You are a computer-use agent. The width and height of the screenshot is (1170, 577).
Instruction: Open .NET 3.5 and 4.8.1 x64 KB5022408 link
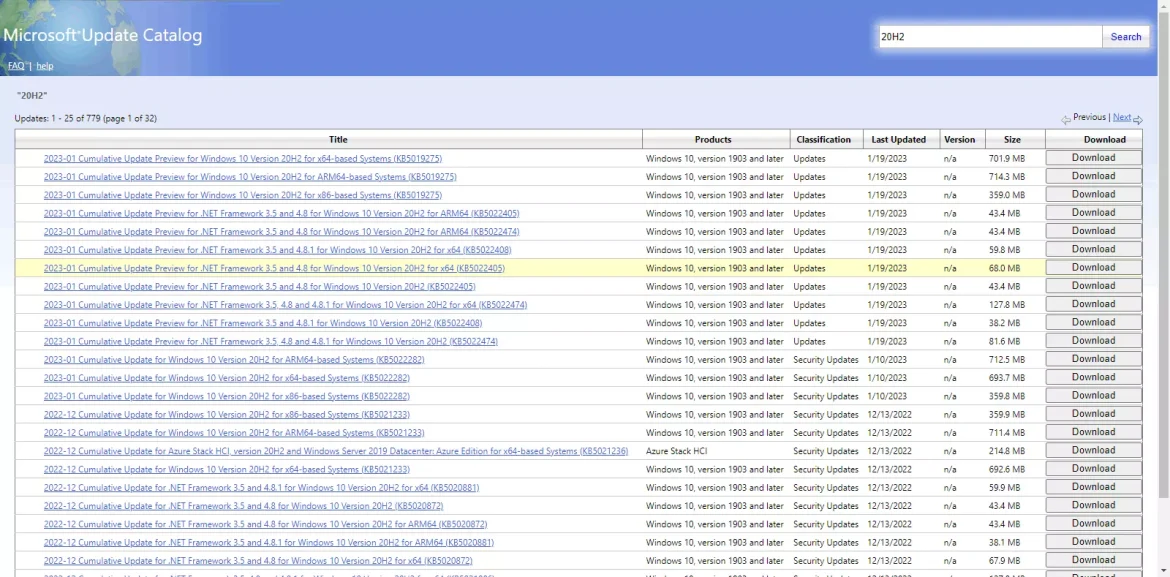point(278,250)
